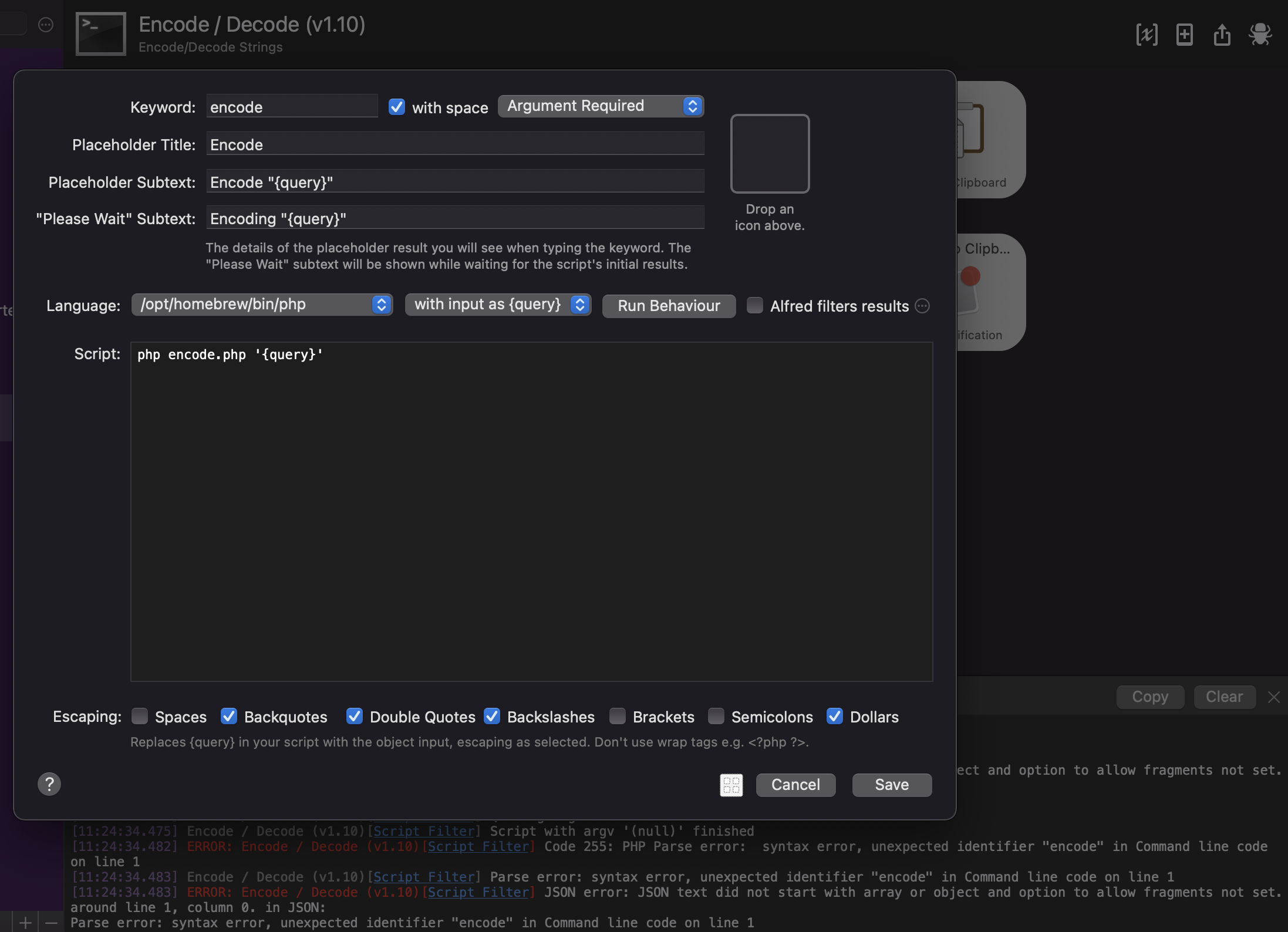Open Alfred filters results options ellipsis
The height and width of the screenshot is (932, 1288).
(922, 306)
